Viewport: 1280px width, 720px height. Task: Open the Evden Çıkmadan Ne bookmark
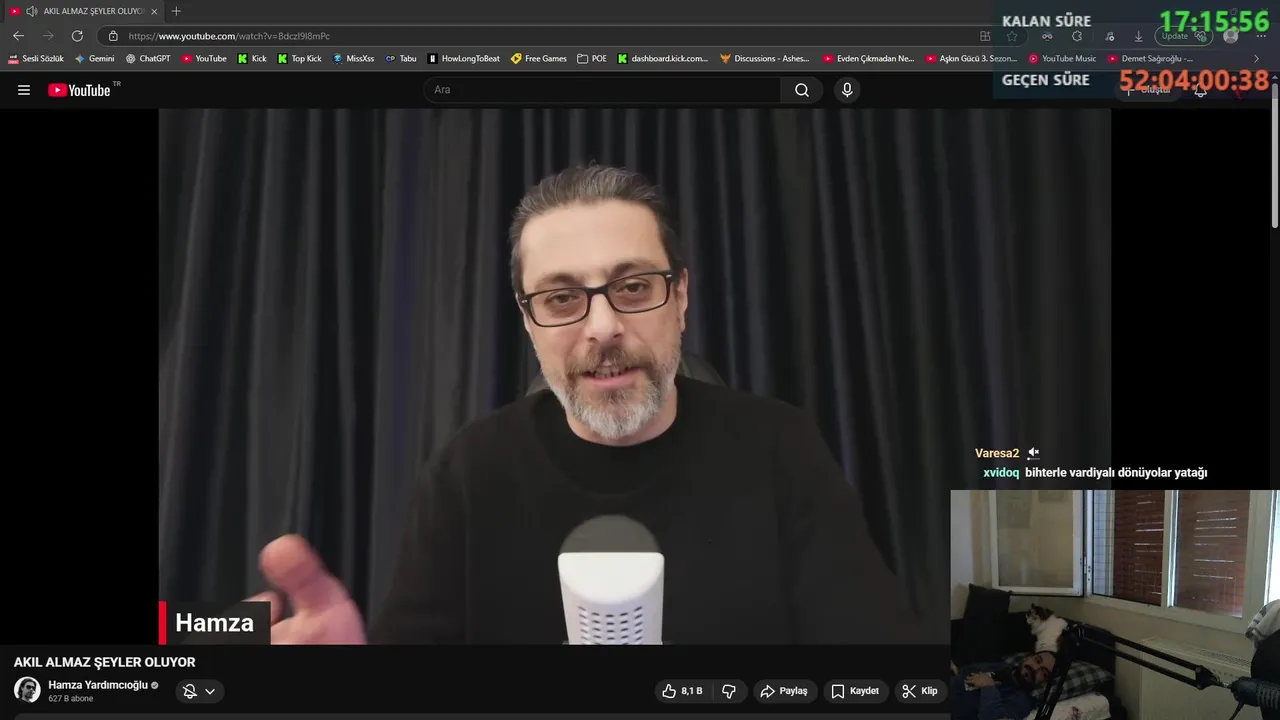(x=868, y=59)
